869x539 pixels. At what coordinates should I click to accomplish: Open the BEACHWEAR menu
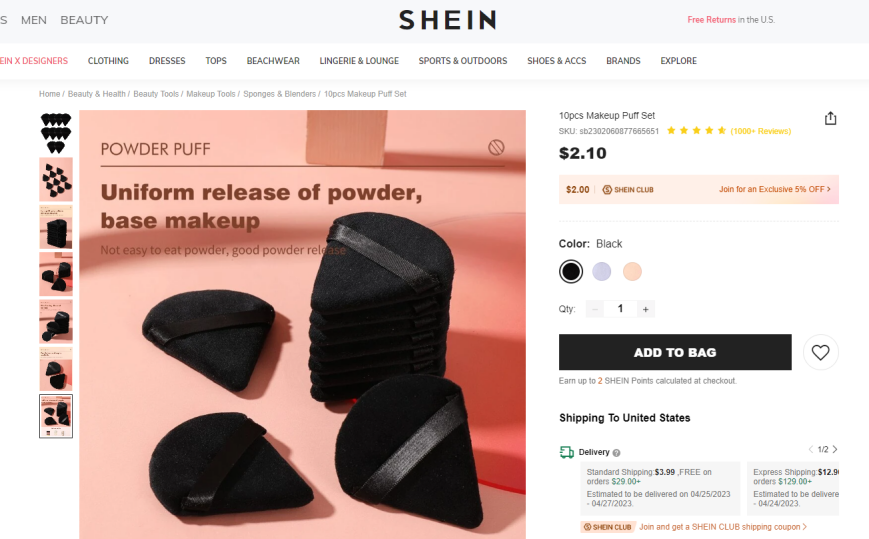[273, 61]
